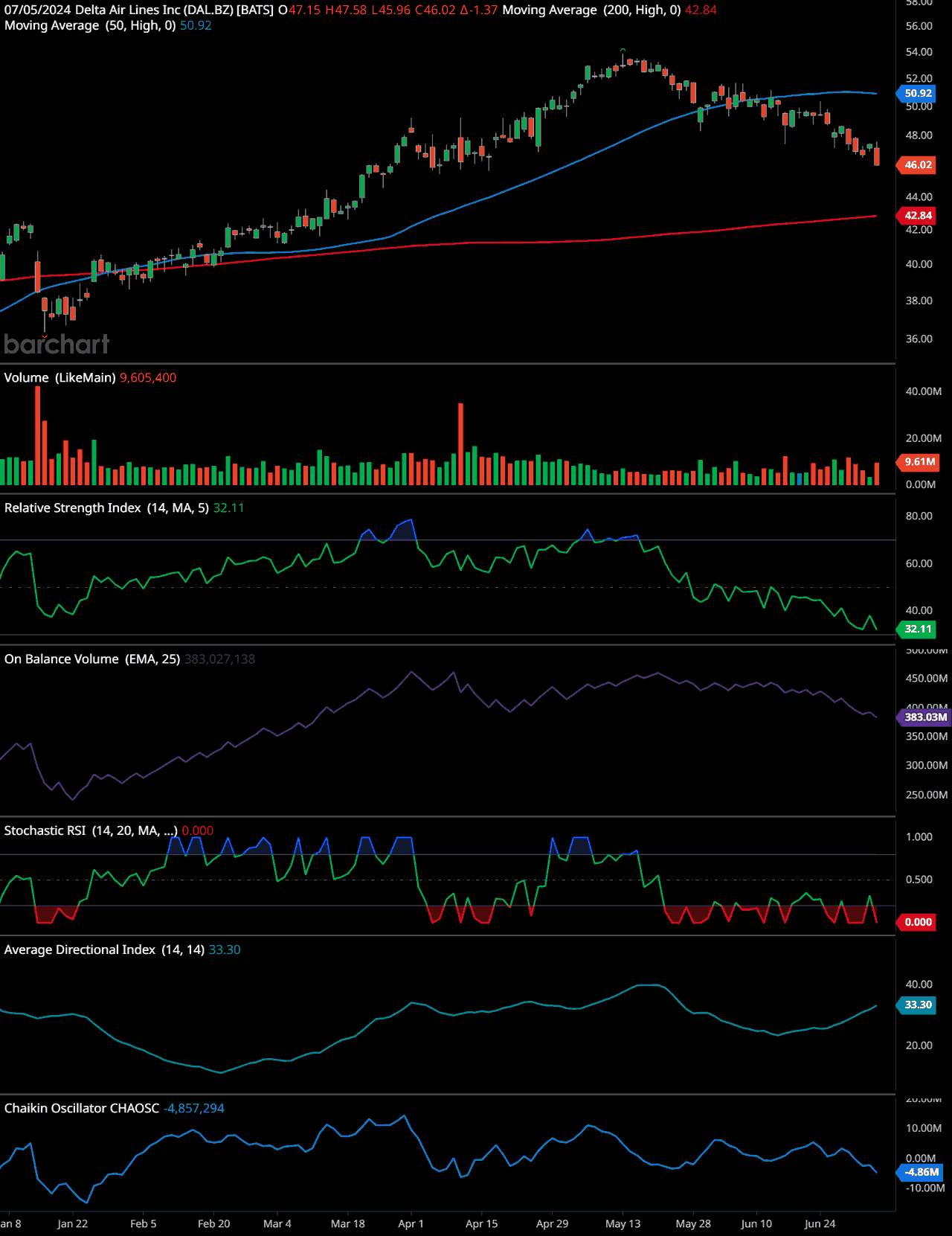Click the 56.00 price axis label
The height and width of the screenshot is (1236, 952).
point(919,26)
